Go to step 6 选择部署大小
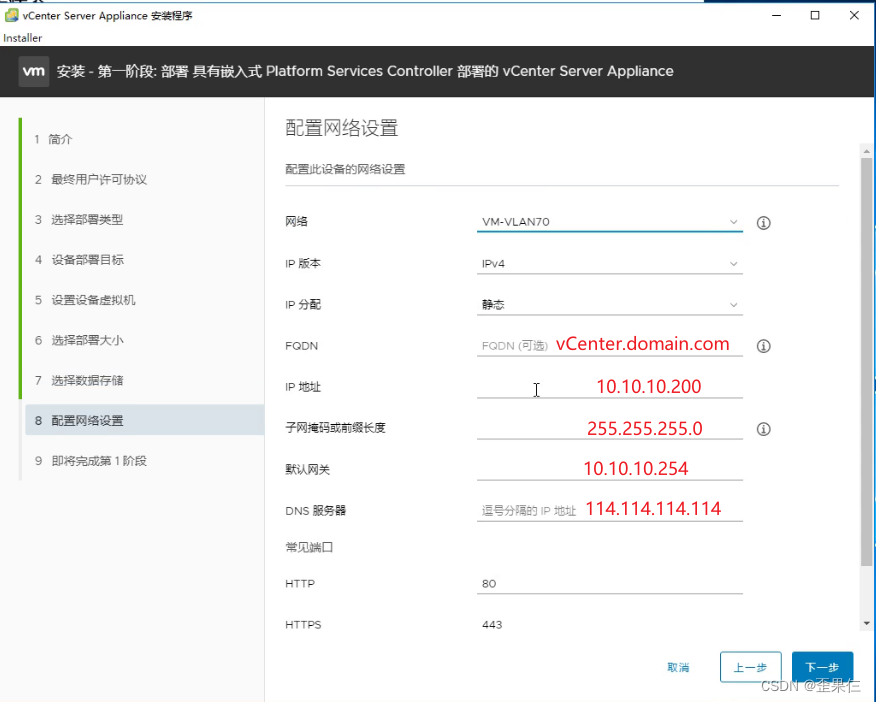This screenshot has width=876, height=702. tap(79, 340)
